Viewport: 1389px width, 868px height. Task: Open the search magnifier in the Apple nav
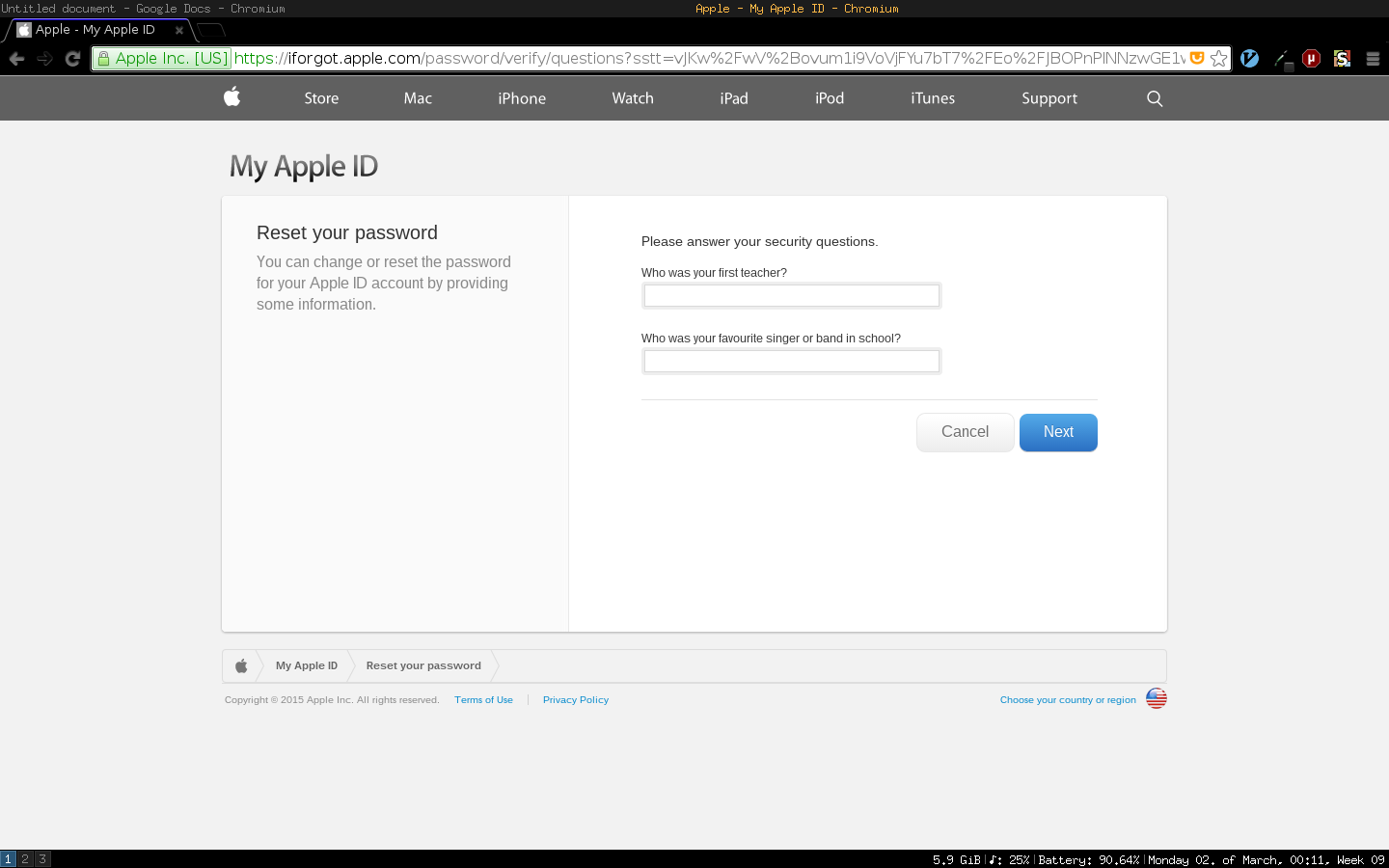pos(1155,98)
